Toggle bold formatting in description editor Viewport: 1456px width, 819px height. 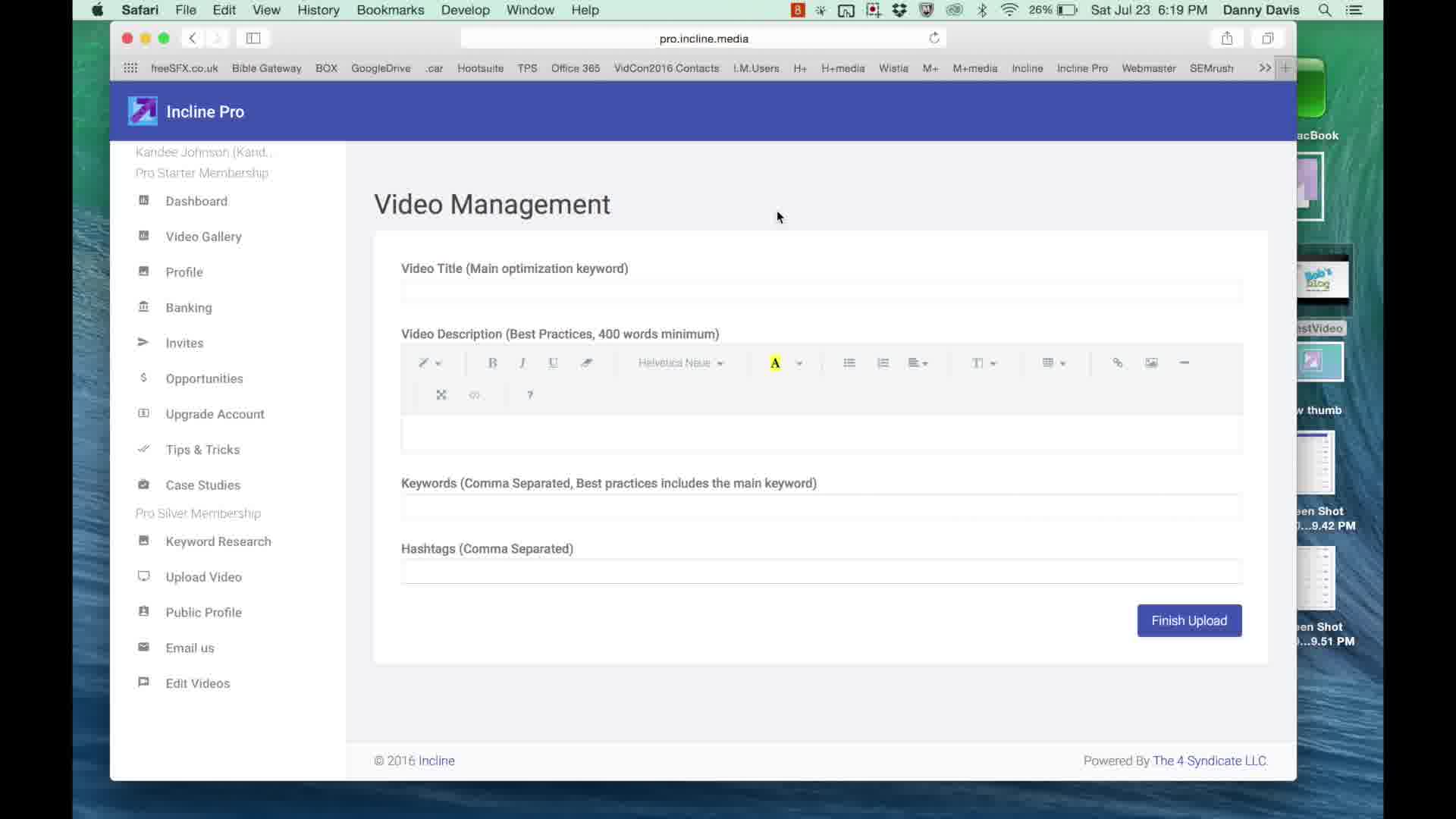(x=492, y=363)
